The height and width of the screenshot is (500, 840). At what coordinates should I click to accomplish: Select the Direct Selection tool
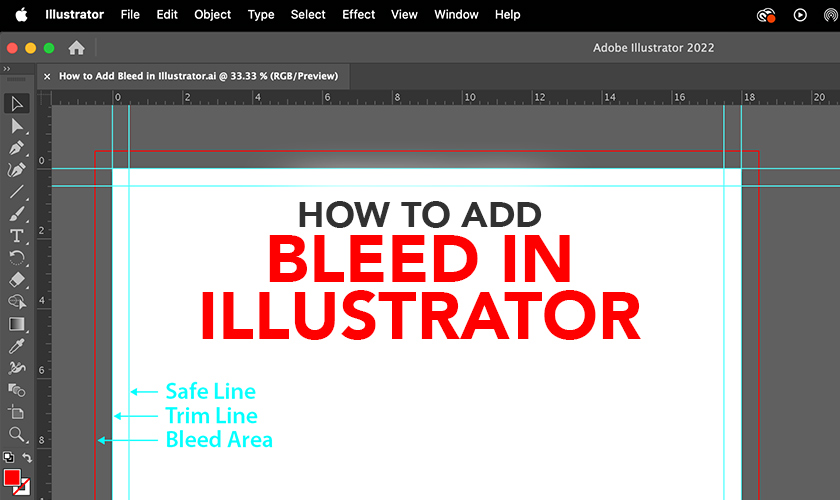pyautogui.click(x=17, y=126)
